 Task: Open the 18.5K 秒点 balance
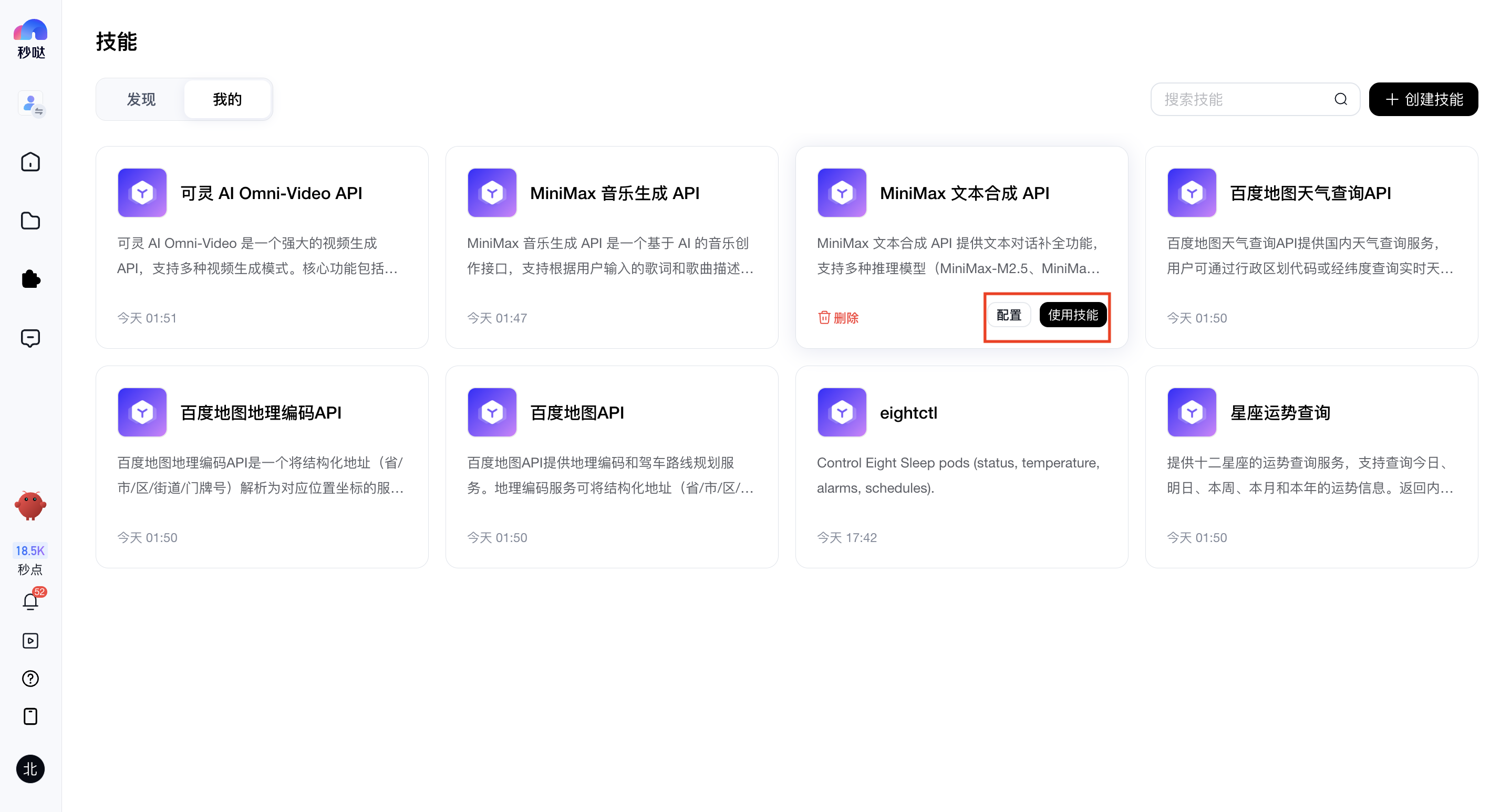point(30,559)
